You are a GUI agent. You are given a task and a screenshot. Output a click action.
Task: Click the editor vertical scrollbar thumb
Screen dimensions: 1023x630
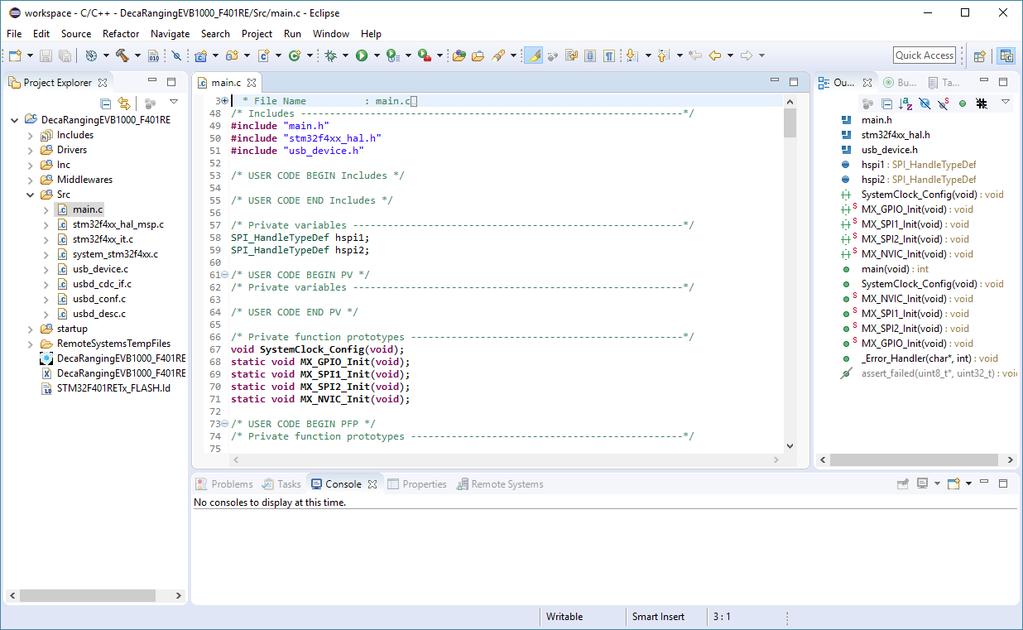790,123
